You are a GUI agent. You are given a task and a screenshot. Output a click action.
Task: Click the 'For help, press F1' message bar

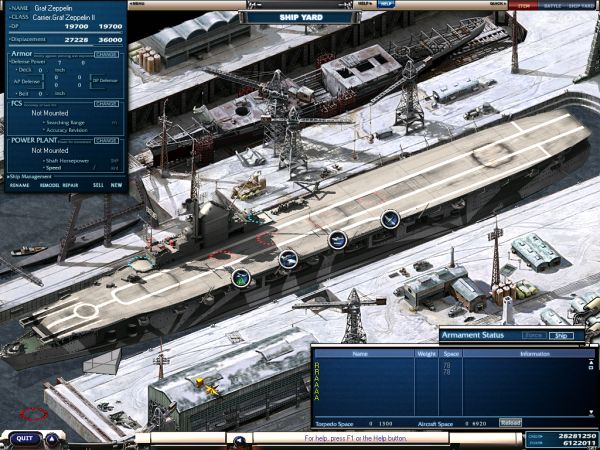[351, 438]
